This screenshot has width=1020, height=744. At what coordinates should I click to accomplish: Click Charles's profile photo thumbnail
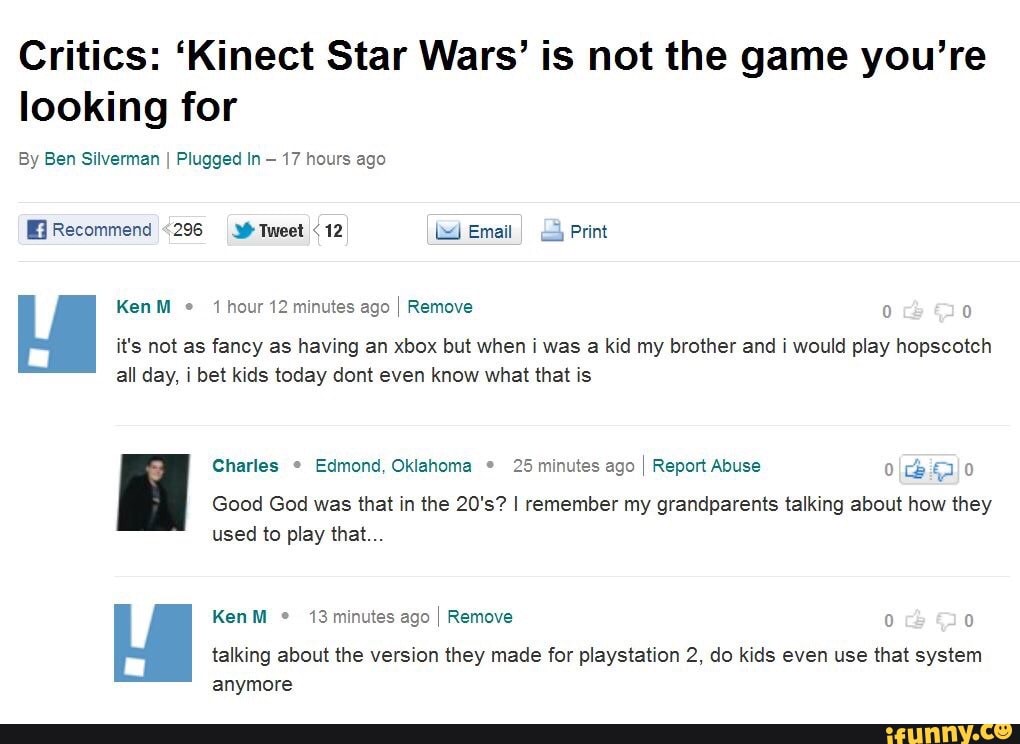tap(153, 492)
